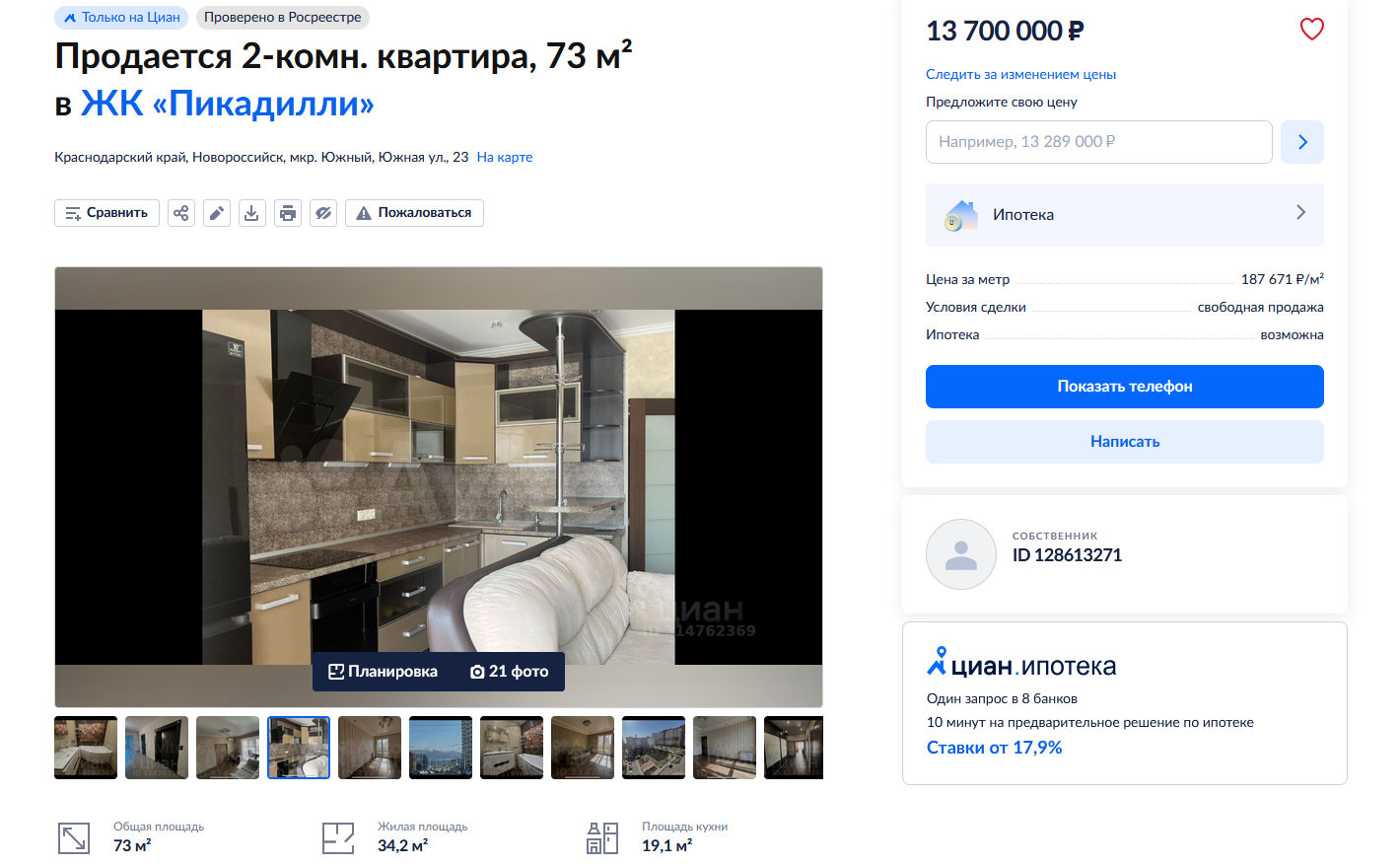Open the 21 фото gallery
The width and height of the screenshot is (1400, 866).
(509, 672)
